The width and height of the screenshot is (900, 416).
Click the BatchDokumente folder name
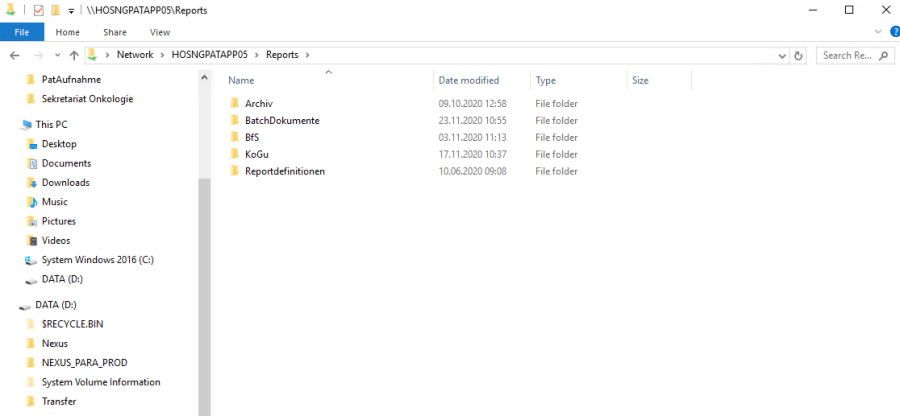pyautogui.click(x=282, y=120)
